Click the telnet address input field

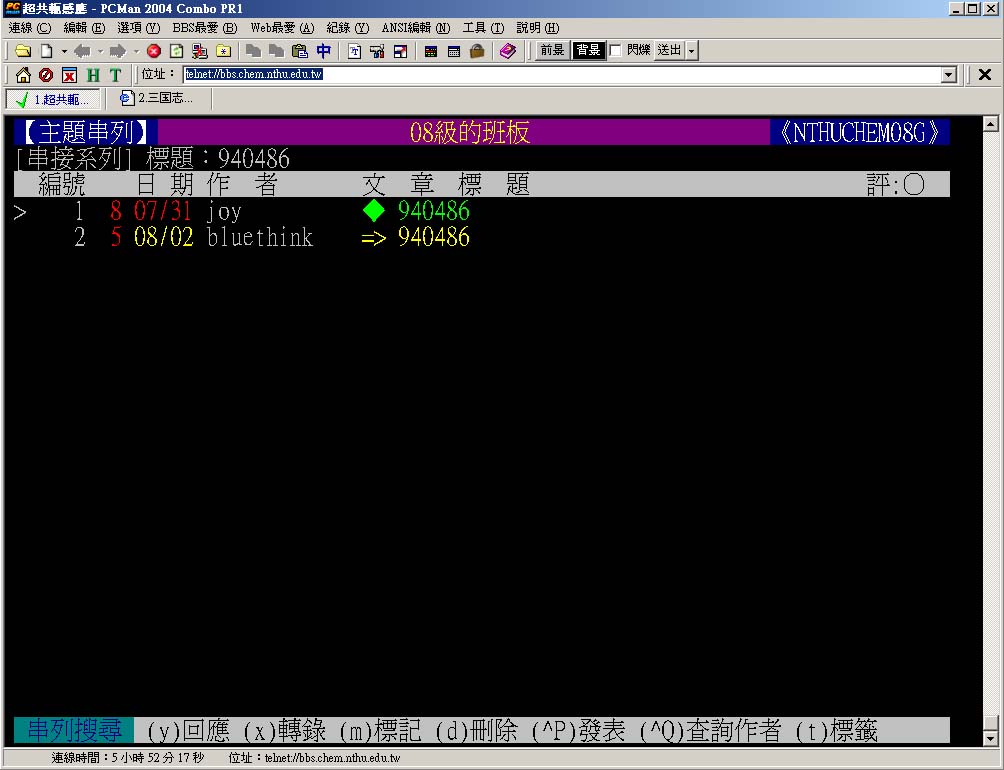click(x=560, y=75)
